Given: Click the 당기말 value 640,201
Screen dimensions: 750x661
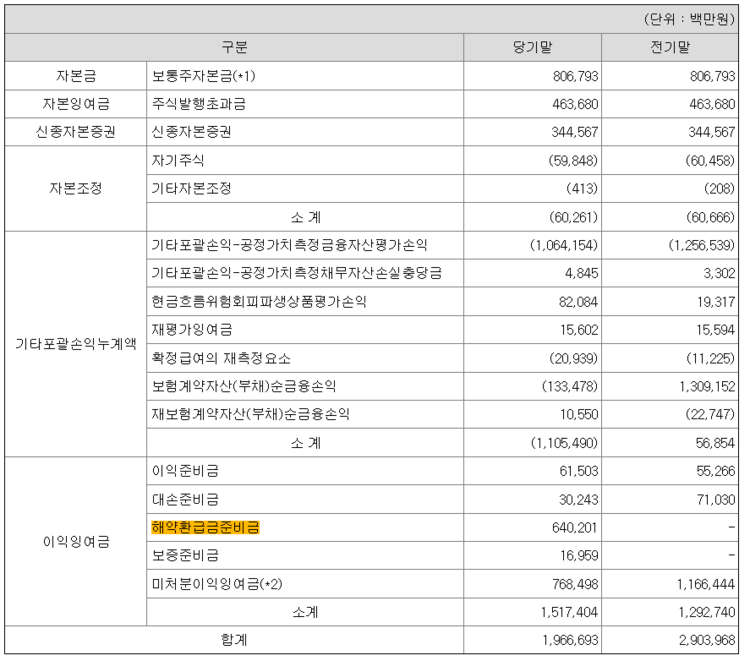Looking at the screenshot, I should point(574,528).
